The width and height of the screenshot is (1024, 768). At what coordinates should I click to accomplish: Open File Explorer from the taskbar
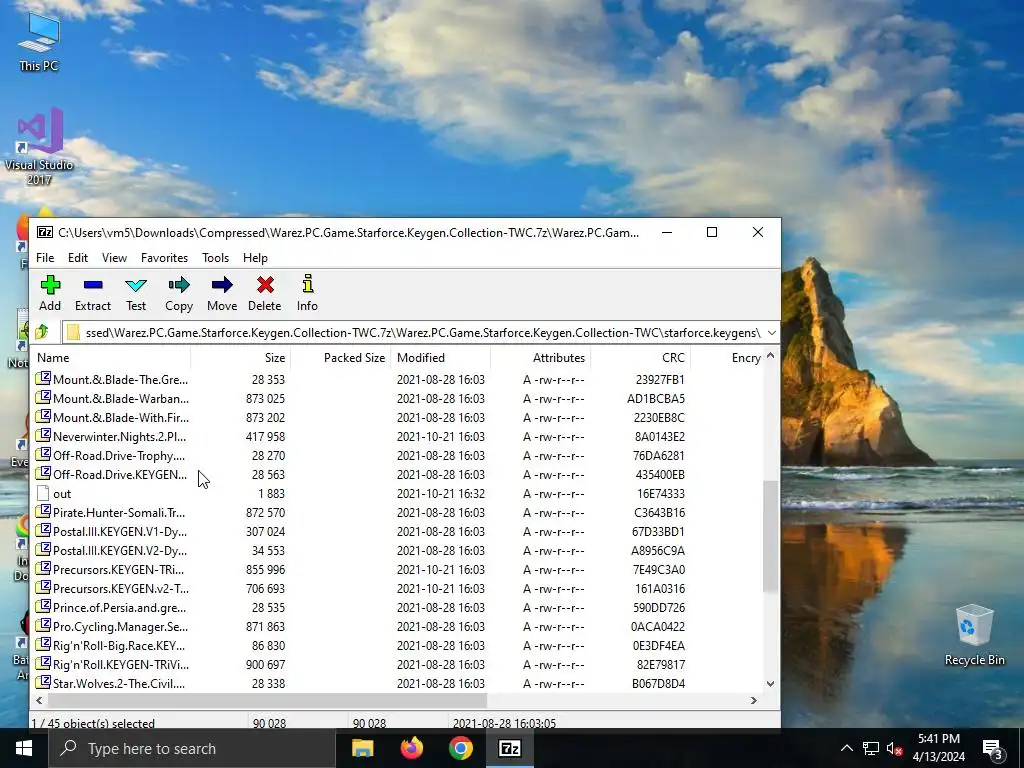pos(362,748)
